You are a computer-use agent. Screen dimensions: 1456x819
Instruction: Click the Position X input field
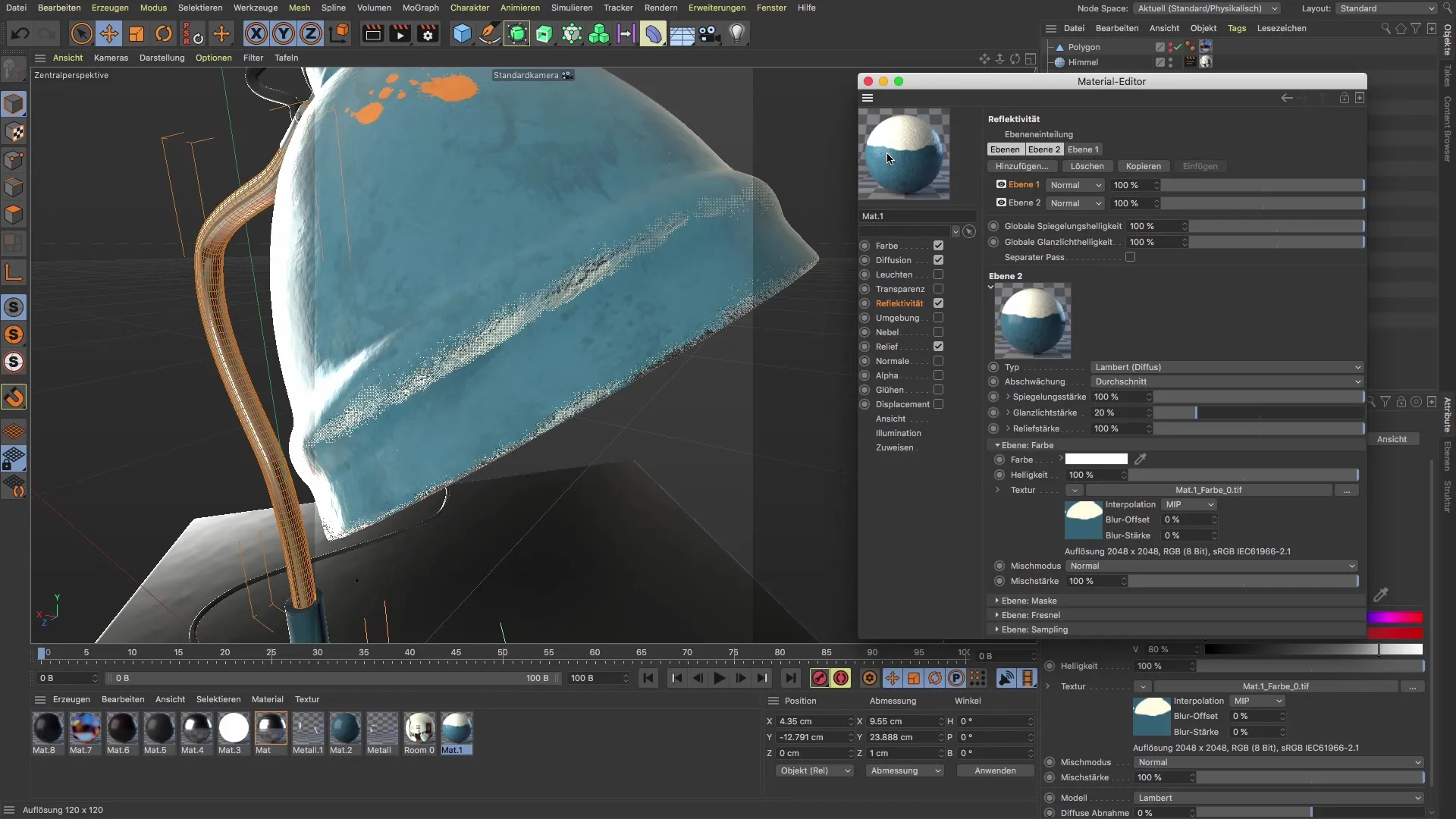pyautogui.click(x=813, y=721)
